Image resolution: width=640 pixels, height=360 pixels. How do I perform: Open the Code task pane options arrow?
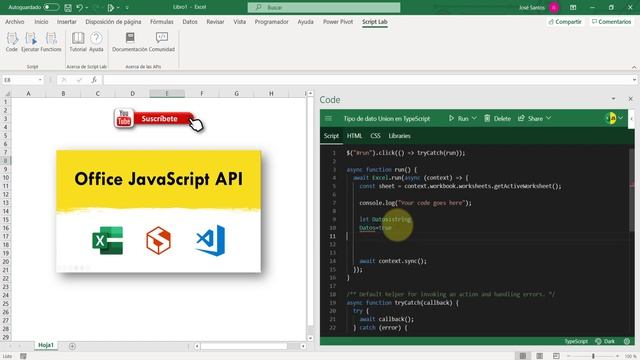coord(613,99)
